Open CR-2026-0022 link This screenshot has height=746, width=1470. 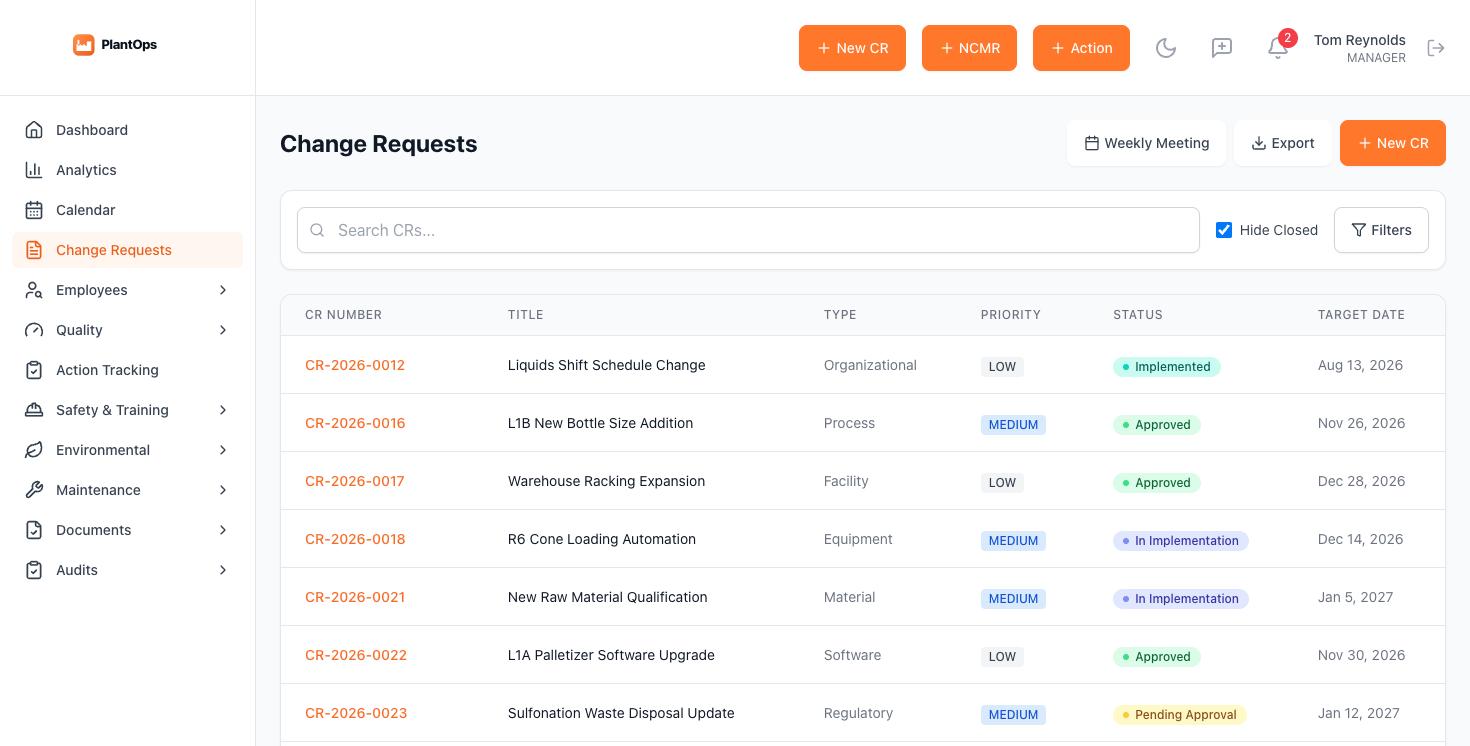coord(356,655)
